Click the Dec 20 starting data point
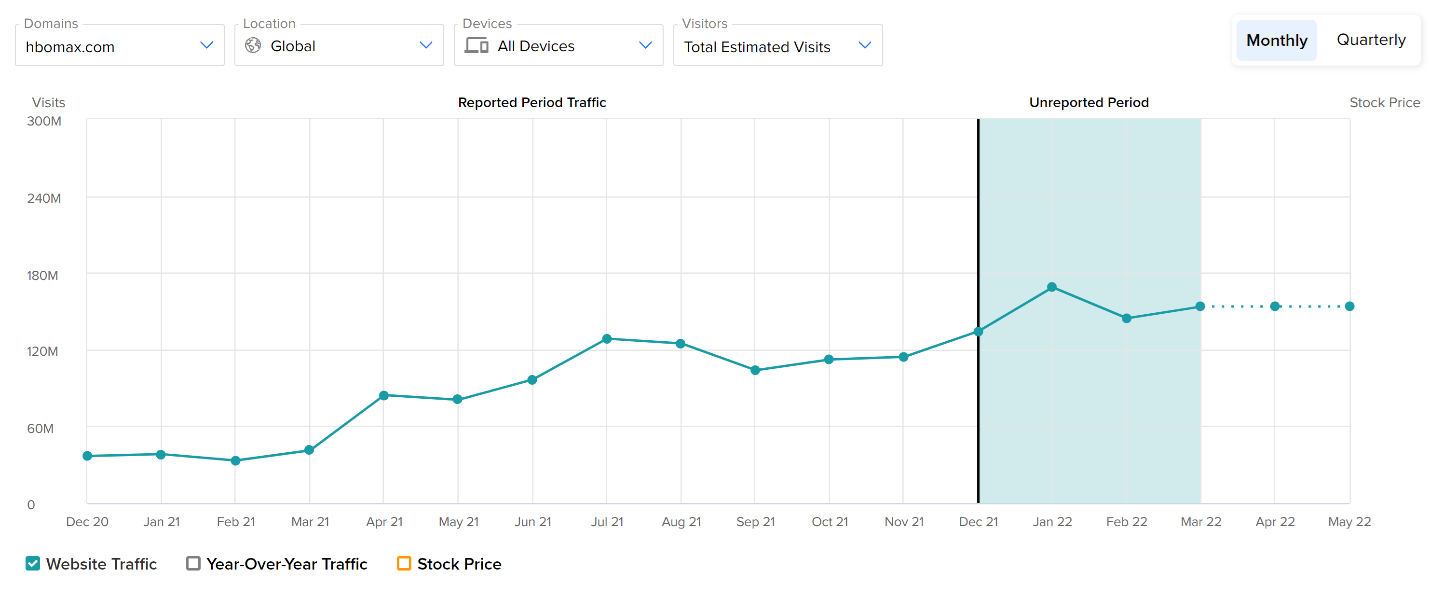Image resolution: width=1430 pixels, height=599 pixels. pos(87,456)
